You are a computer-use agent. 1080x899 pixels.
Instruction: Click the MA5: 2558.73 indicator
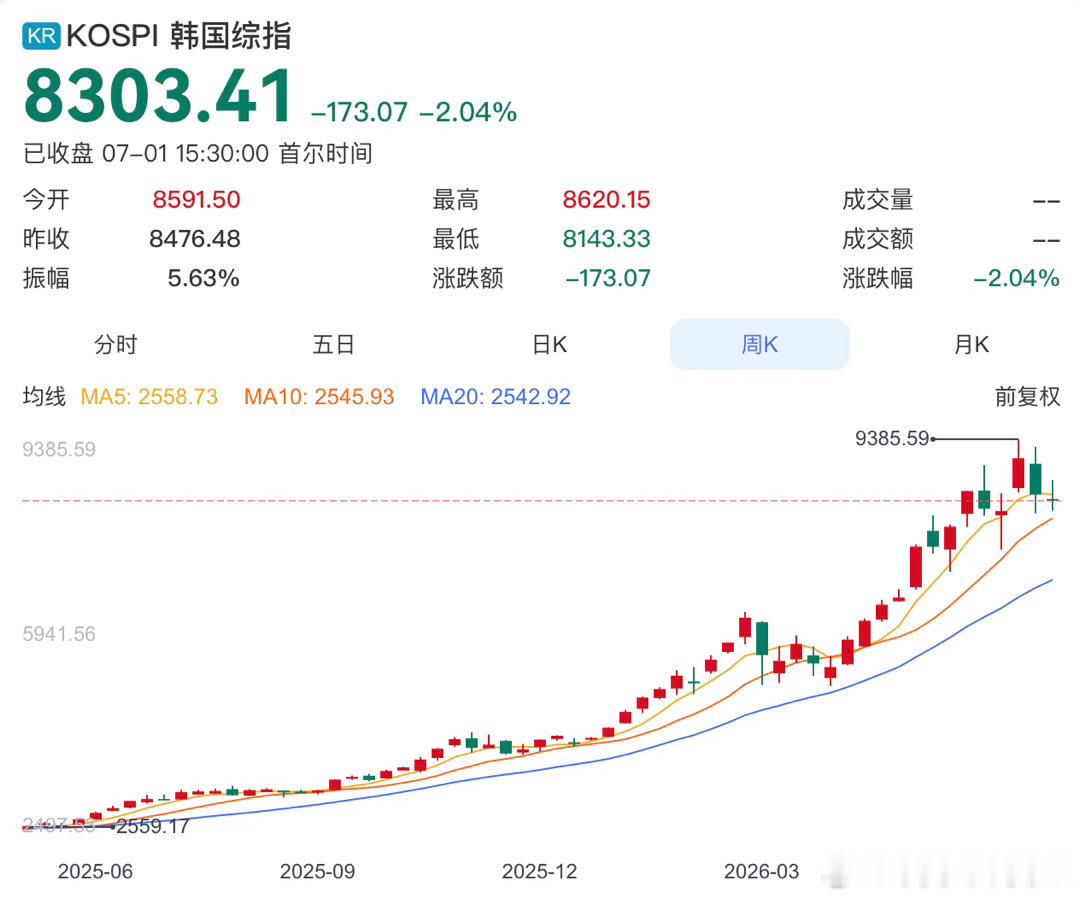149,396
